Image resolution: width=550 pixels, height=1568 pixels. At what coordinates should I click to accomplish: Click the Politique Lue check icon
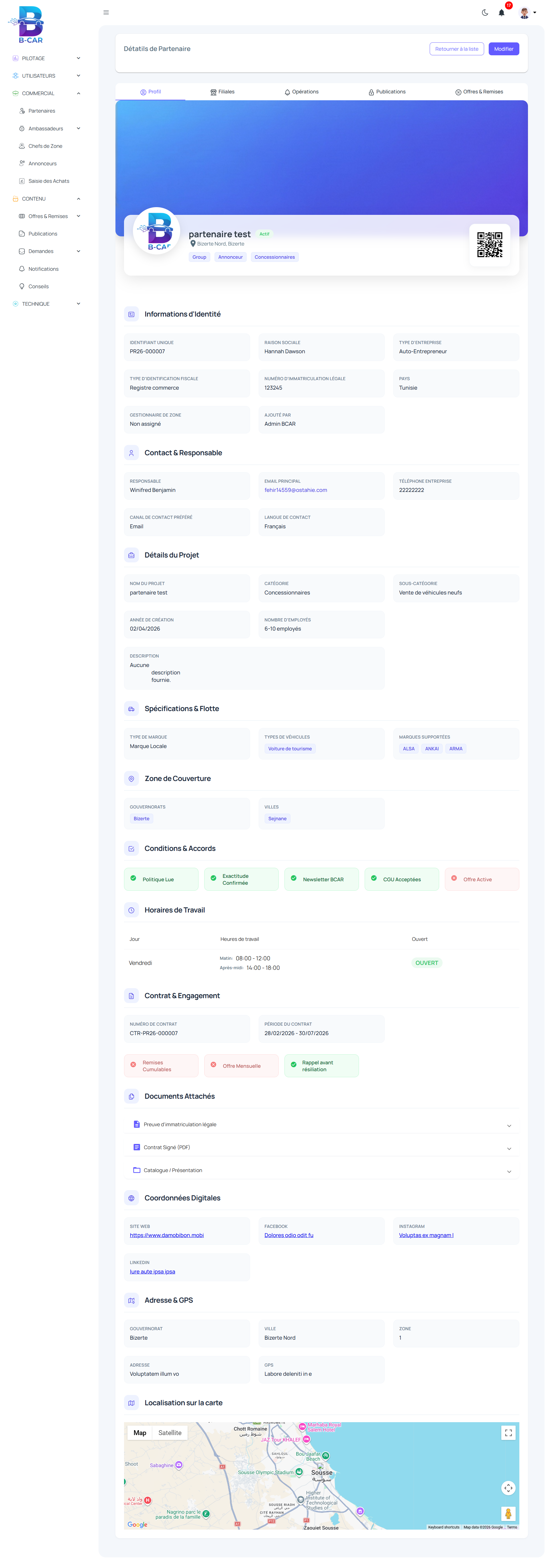click(x=133, y=878)
